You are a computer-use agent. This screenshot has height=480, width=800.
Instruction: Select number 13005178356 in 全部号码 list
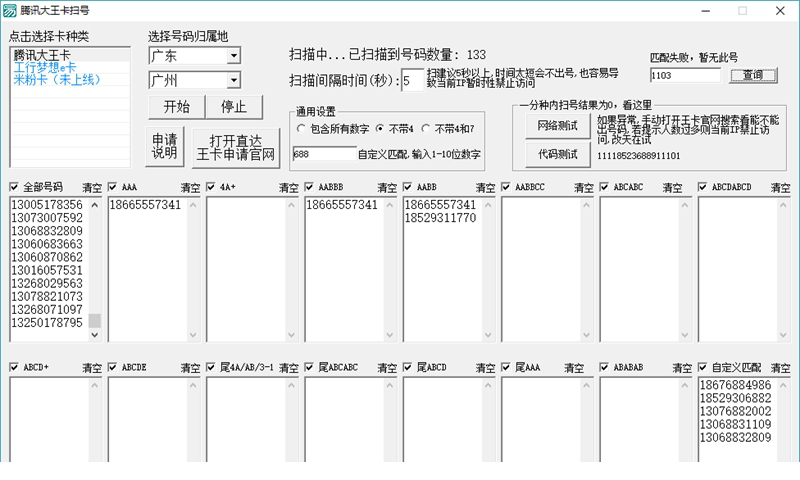coord(47,205)
